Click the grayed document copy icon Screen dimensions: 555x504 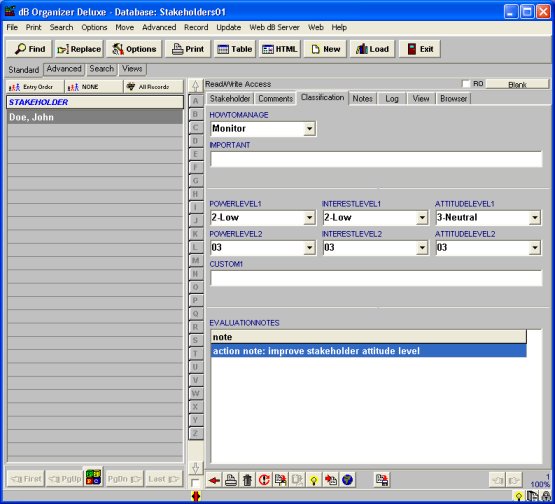tap(297, 480)
